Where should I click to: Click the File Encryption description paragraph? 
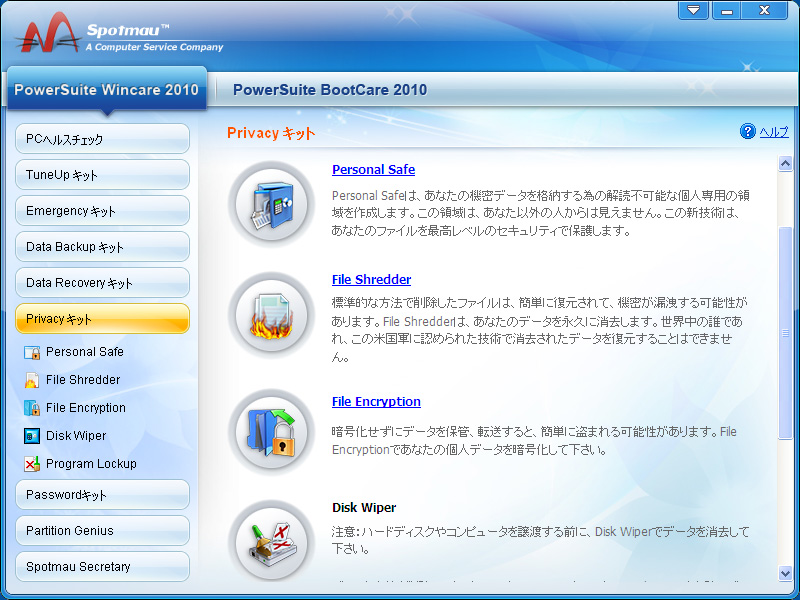pyautogui.click(x=534, y=441)
